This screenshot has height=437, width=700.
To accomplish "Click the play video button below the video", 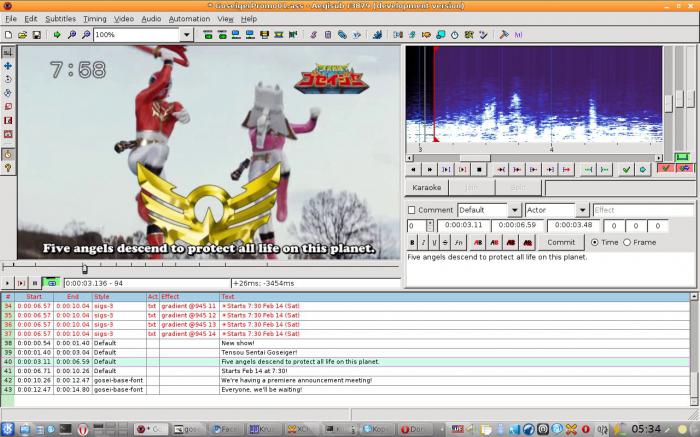I will pos(7,283).
